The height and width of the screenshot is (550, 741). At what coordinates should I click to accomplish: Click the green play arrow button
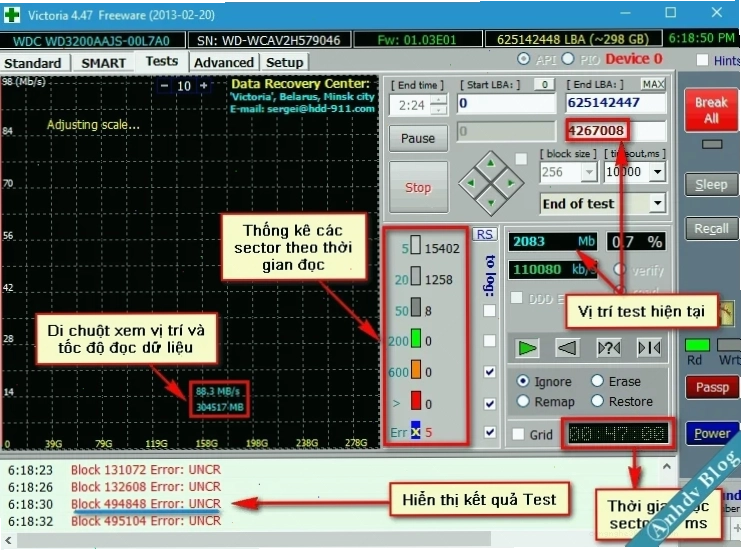[x=527, y=349]
